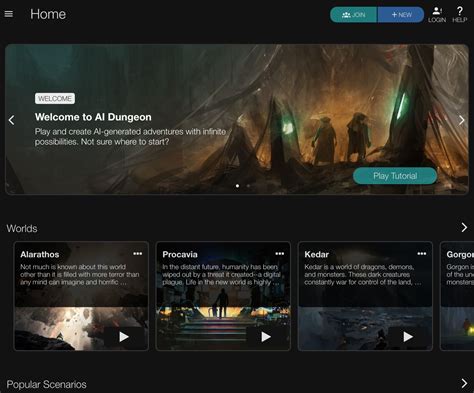This screenshot has width=474, height=393.
Task: Select the second carousel dot indicator
Action: [248, 186]
